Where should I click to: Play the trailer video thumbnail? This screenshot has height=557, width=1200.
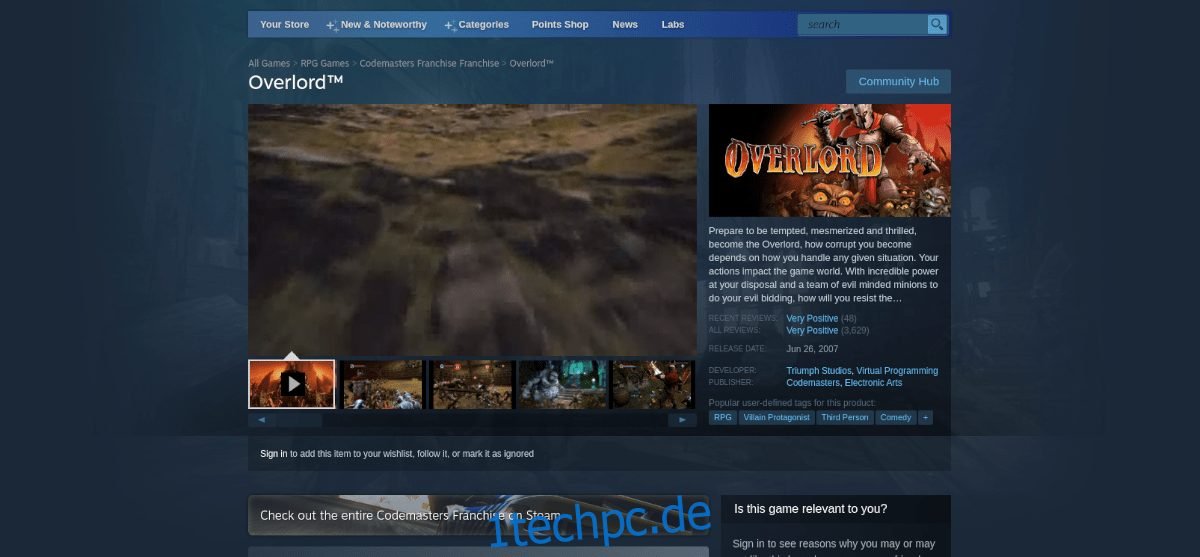[x=292, y=384]
